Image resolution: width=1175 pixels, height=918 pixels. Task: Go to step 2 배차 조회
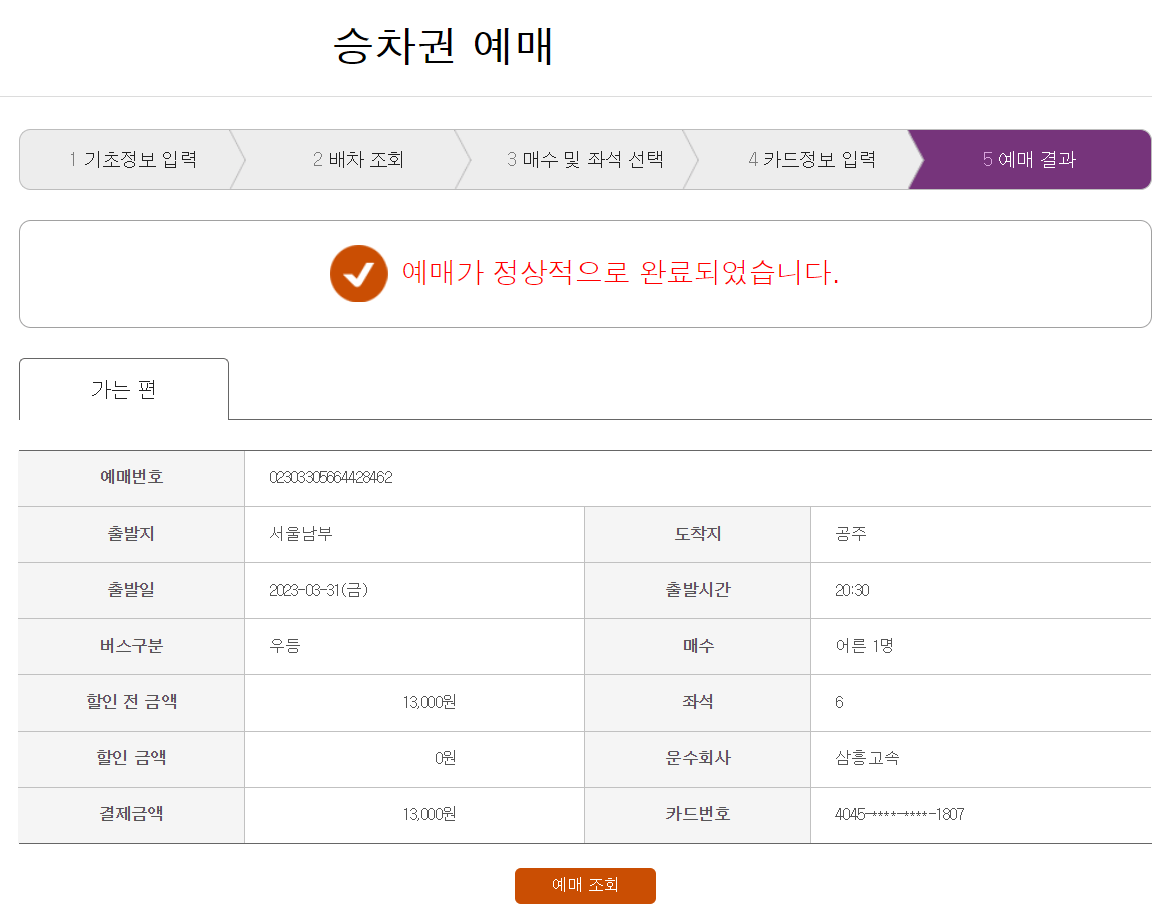[x=358, y=160]
